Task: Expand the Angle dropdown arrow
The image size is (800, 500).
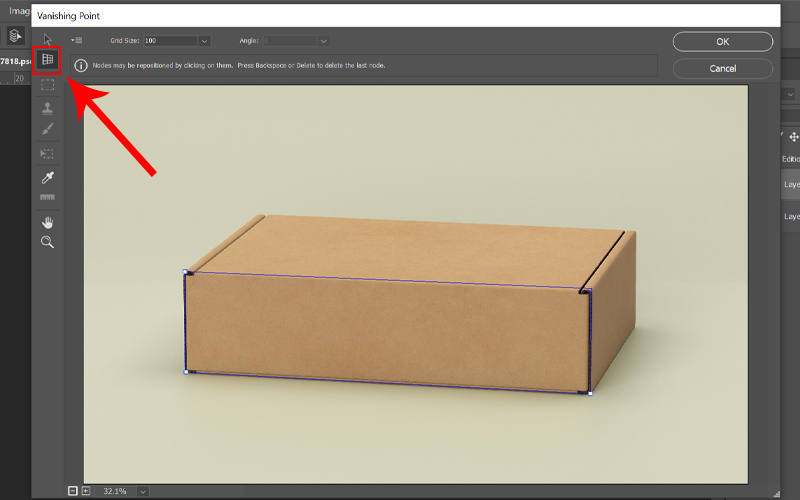Action: pyautogui.click(x=323, y=41)
